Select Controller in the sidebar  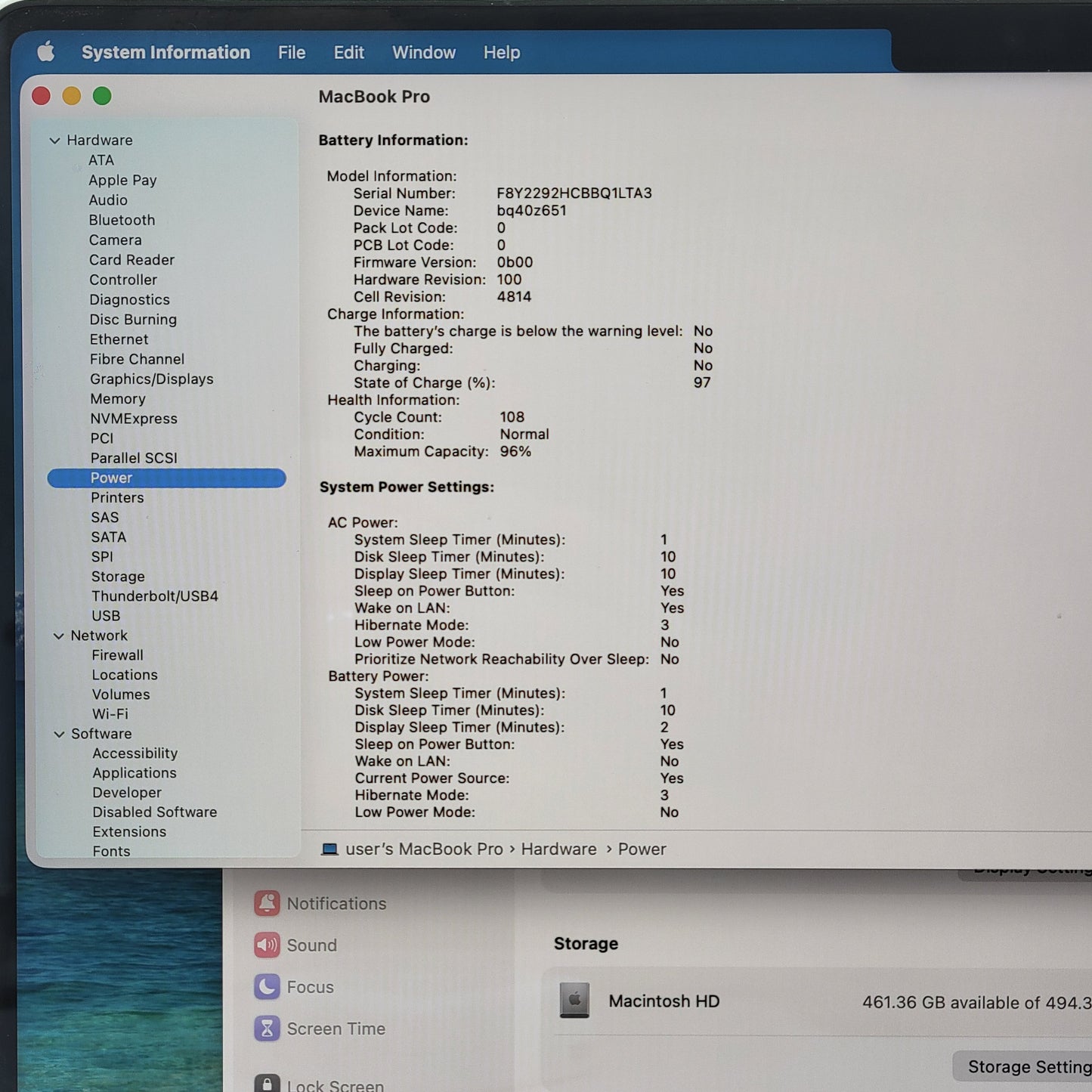click(x=123, y=280)
